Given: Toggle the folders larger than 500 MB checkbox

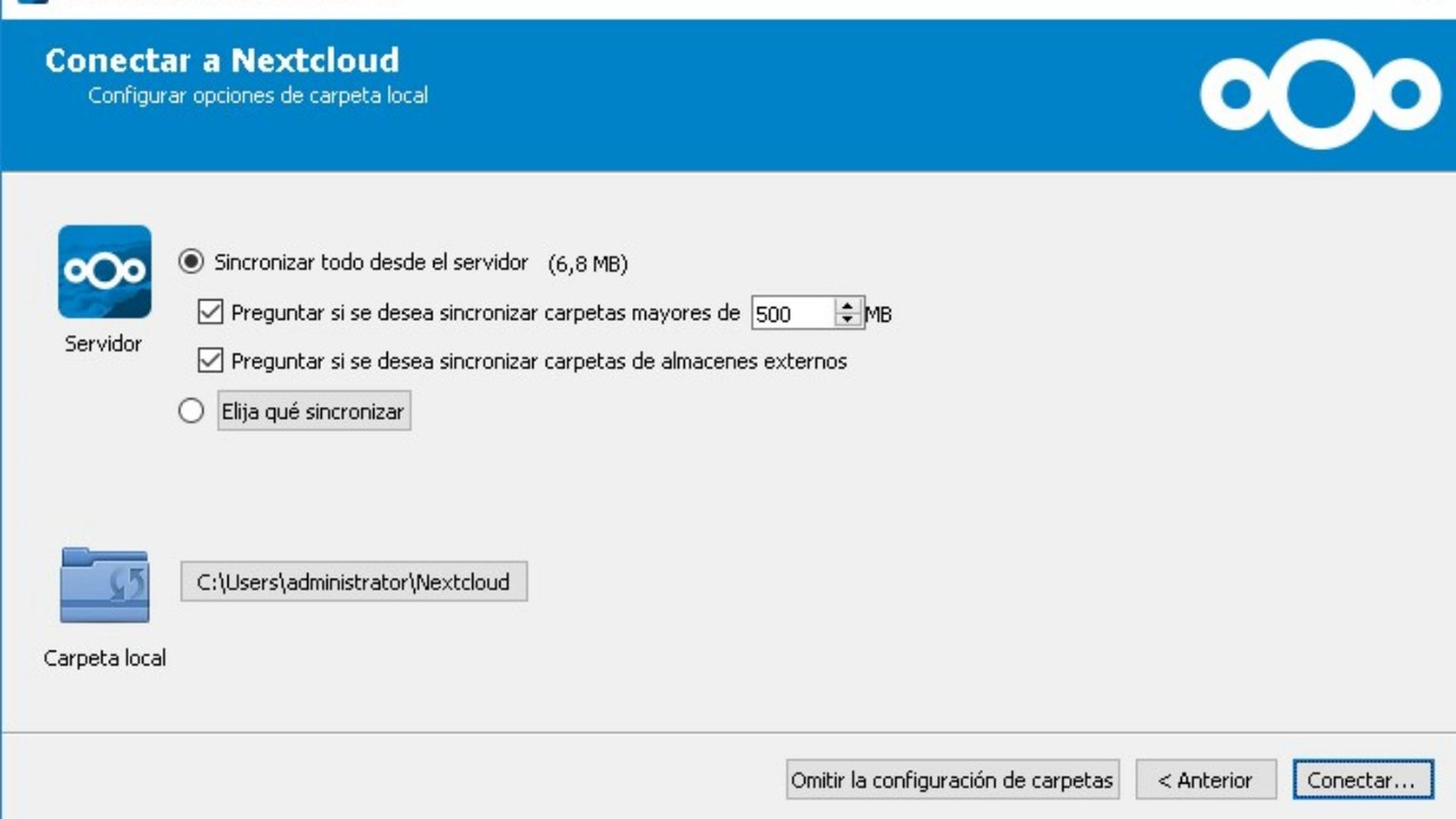Looking at the screenshot, I should point(210,312).
